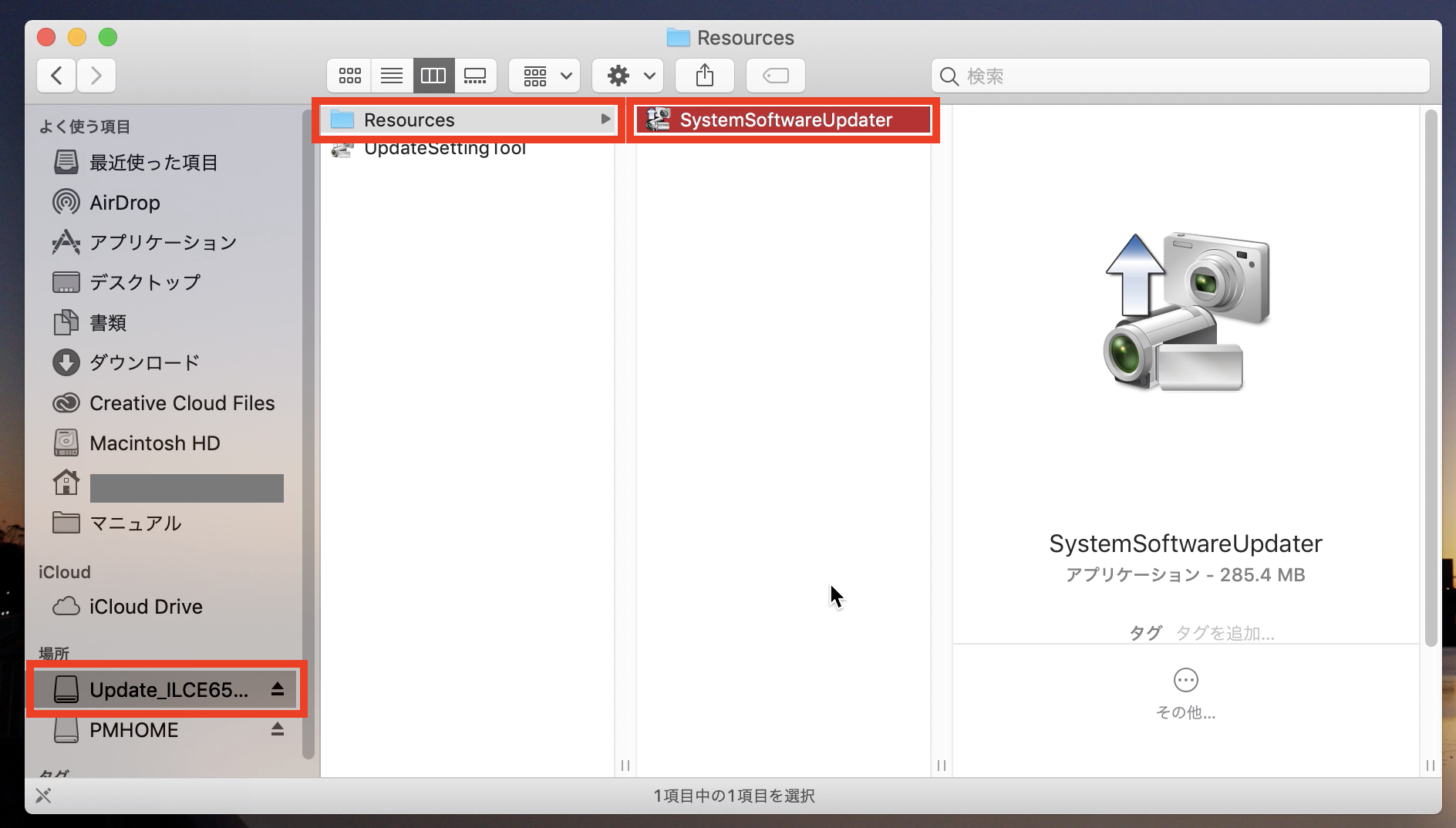Add a tag in タグを追加 field
The height and width of the screenshot is (828, 1456).
coord(1225,634)
